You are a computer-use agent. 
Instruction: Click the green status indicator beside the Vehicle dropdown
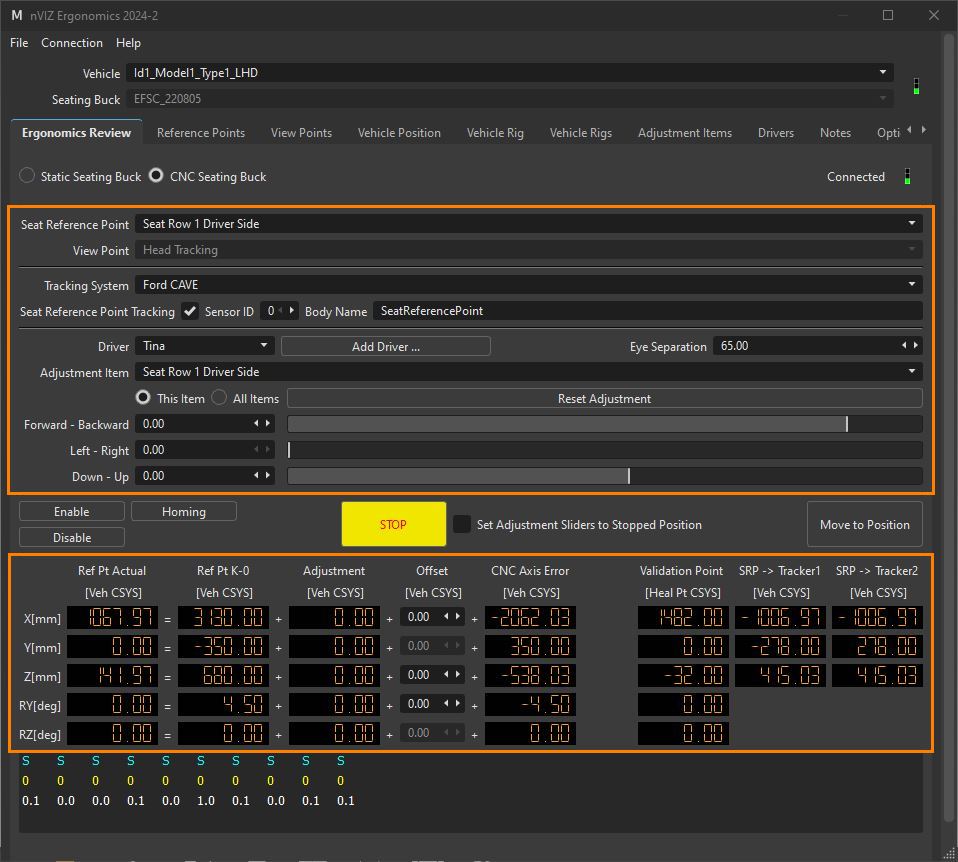[x=916, y=87]
